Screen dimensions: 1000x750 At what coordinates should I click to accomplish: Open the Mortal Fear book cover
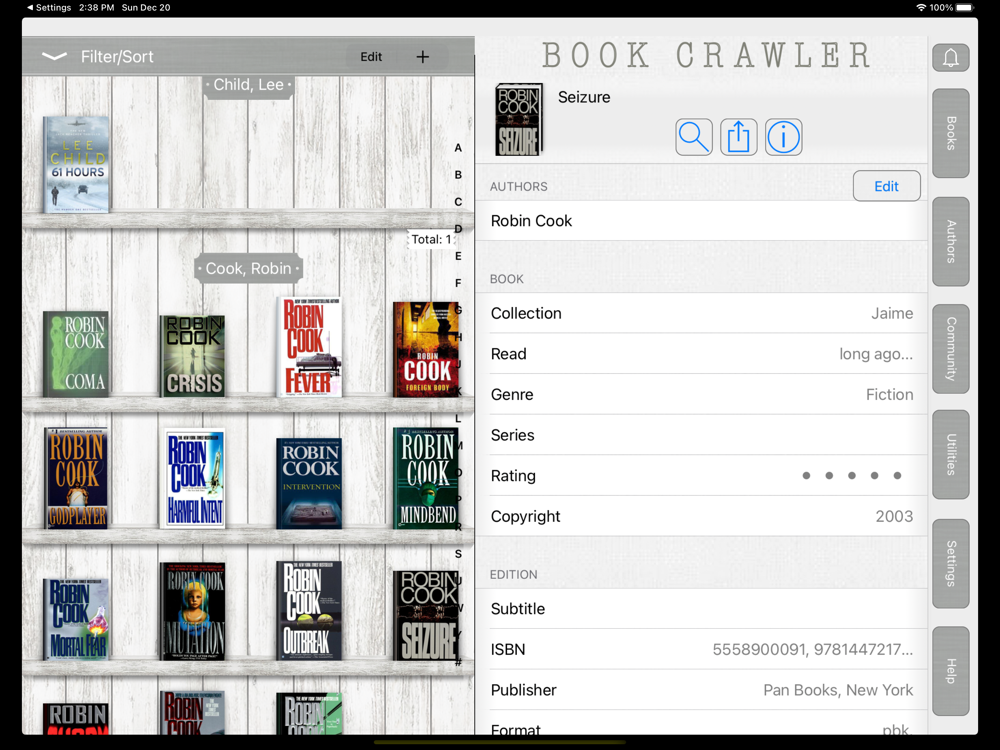tap(77, 619)
